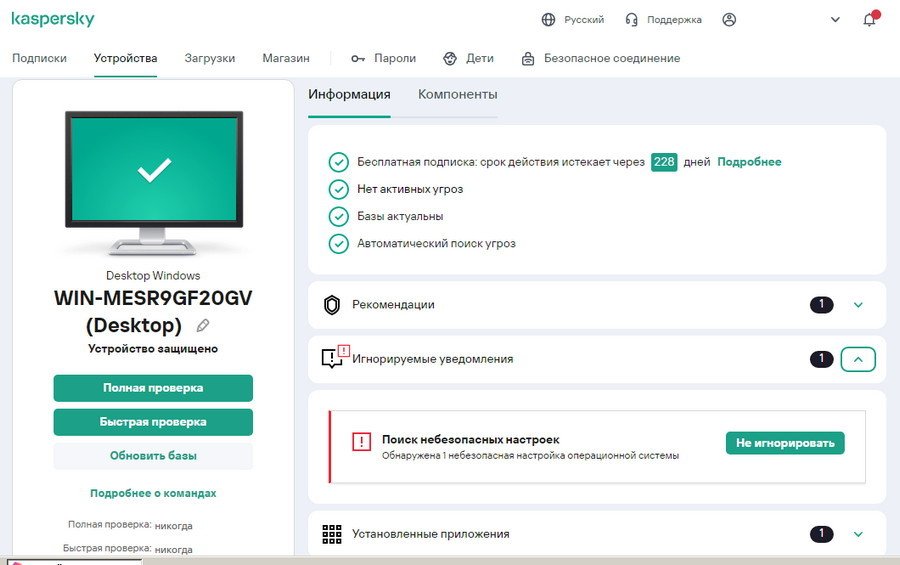Open the notifications bell
900x565 pixels.
click(870, 20)
